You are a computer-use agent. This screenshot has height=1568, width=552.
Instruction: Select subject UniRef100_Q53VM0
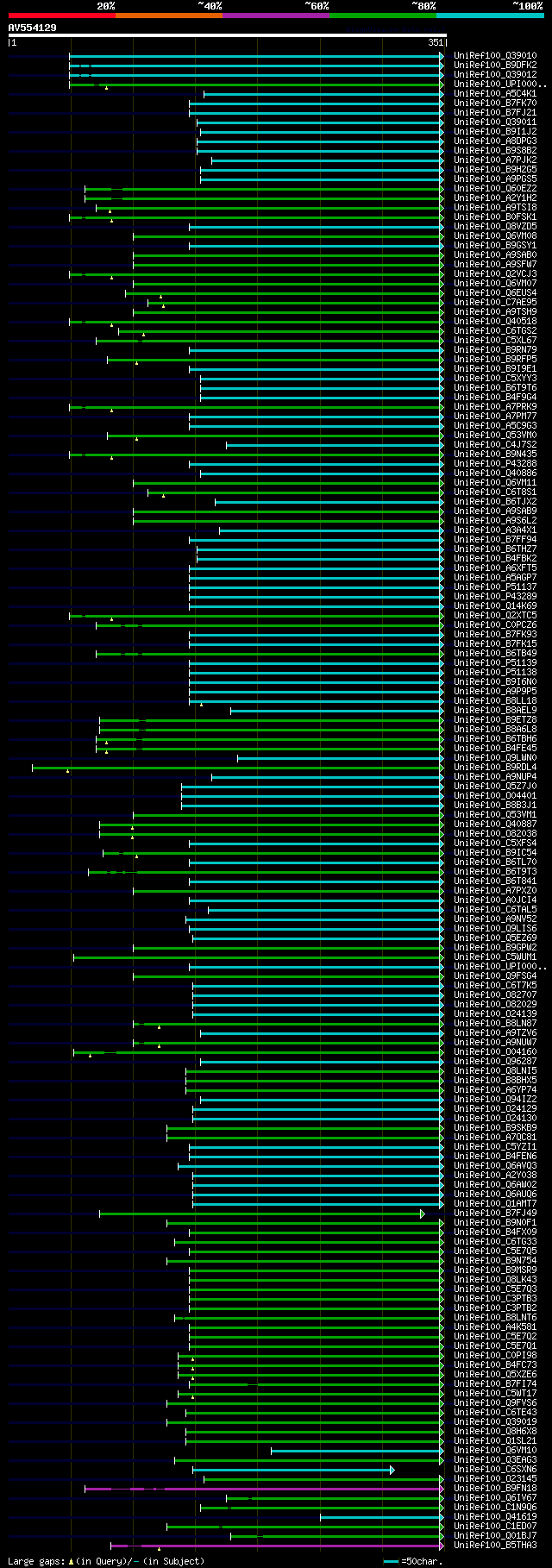point(495,436)
